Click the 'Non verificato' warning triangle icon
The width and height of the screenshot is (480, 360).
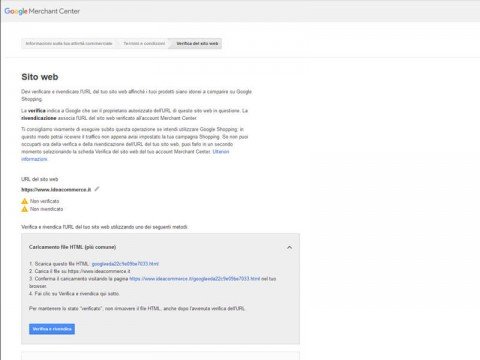(25, 201)
